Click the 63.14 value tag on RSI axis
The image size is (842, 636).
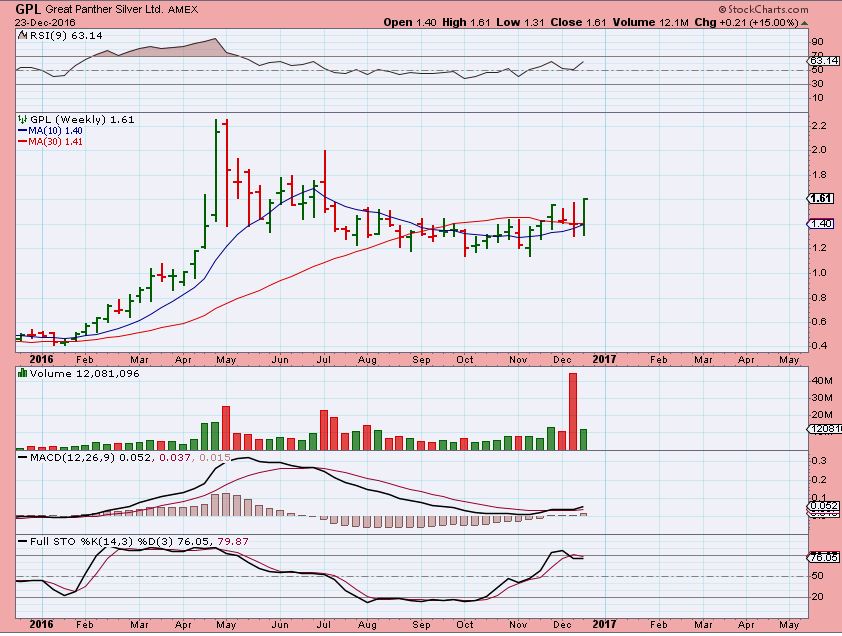(826, 61)
